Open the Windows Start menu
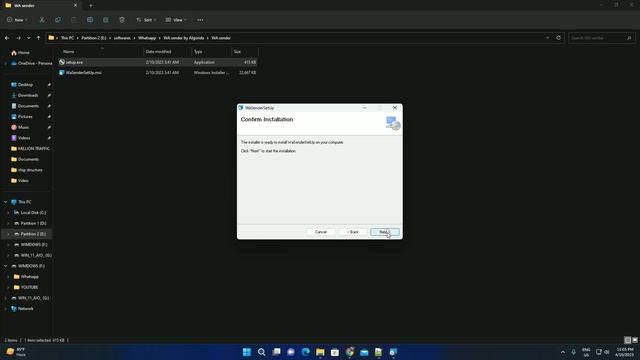Image resolution: width=640 pixels, height=360 pixels. point(247,352)
